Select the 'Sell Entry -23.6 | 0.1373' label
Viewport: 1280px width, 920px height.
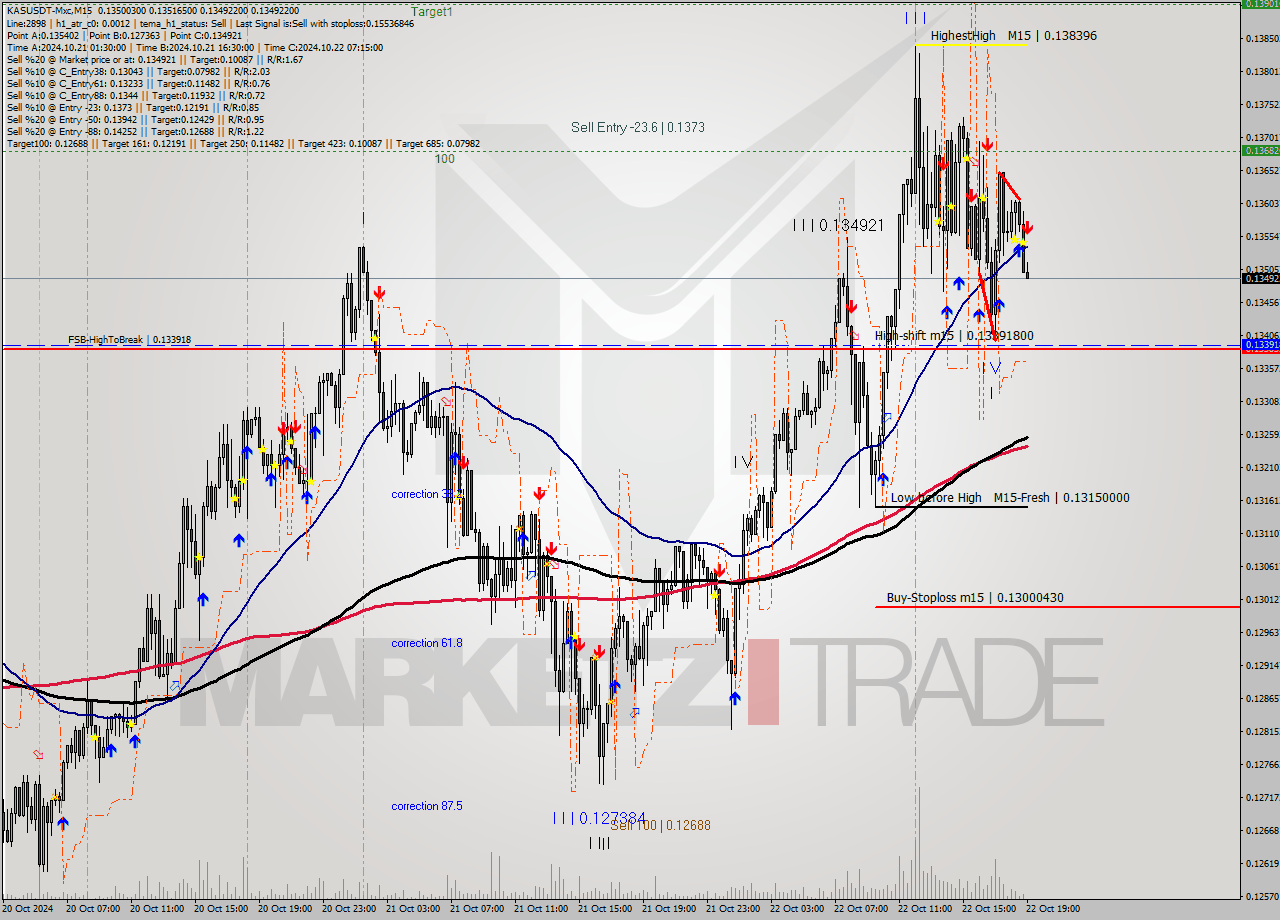(x=638, y=127)
